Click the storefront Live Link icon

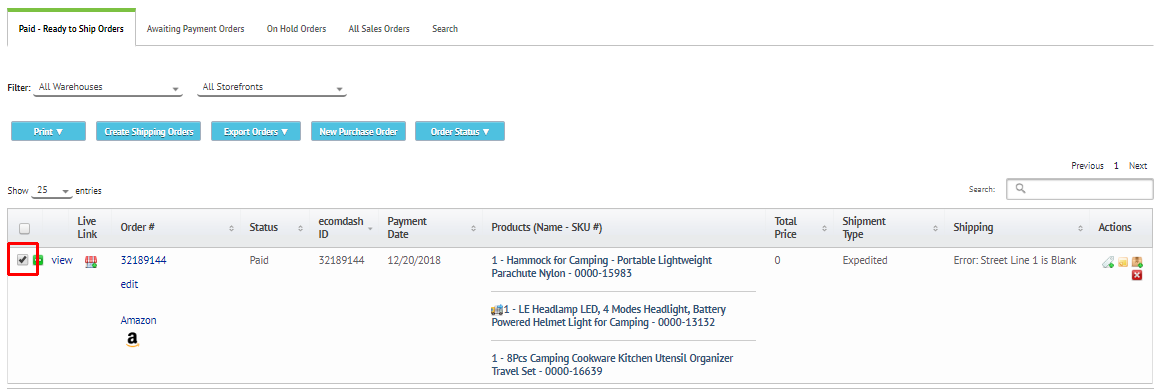90,261
